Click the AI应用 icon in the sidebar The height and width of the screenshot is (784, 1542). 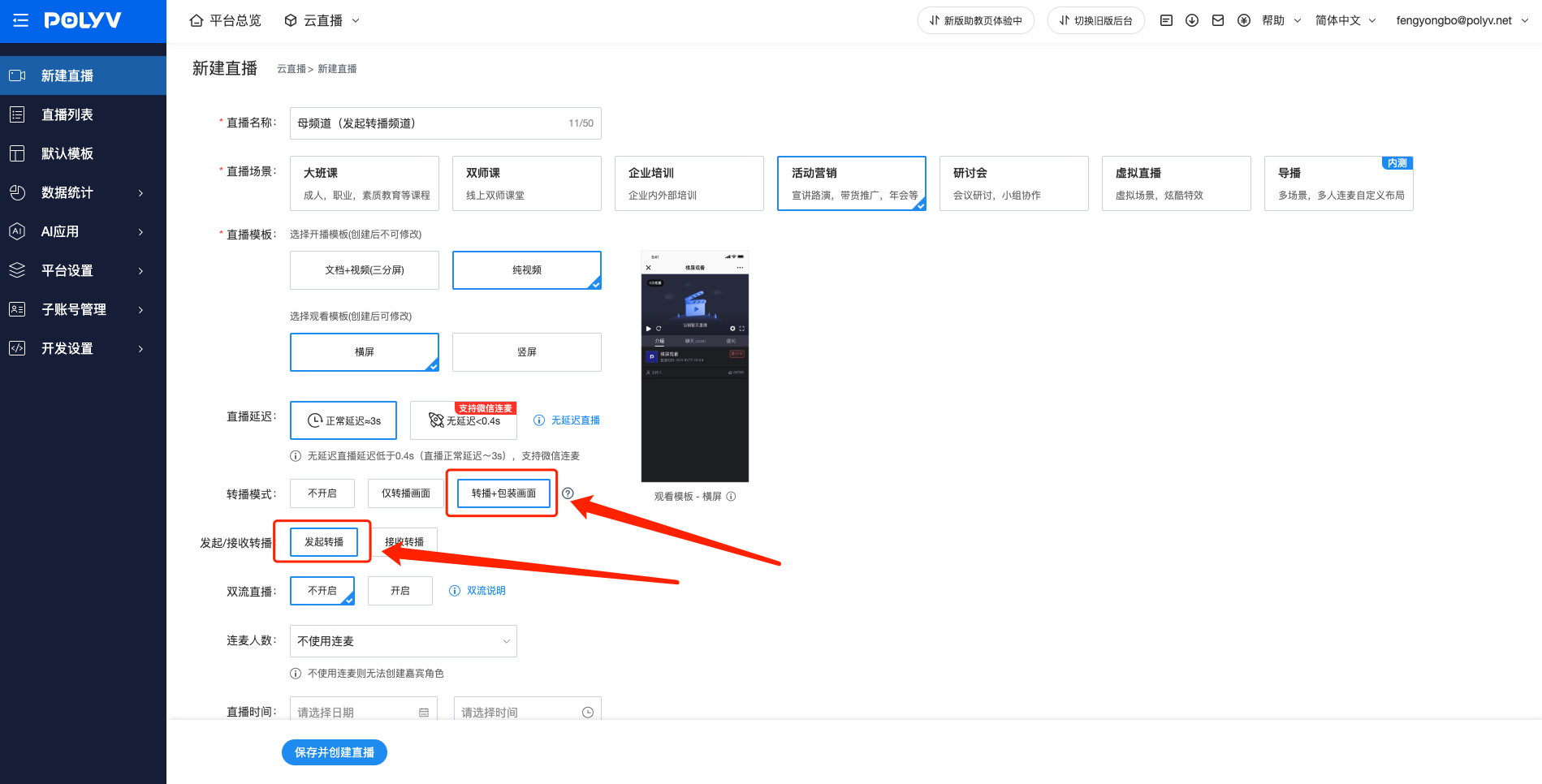[17, 231]
